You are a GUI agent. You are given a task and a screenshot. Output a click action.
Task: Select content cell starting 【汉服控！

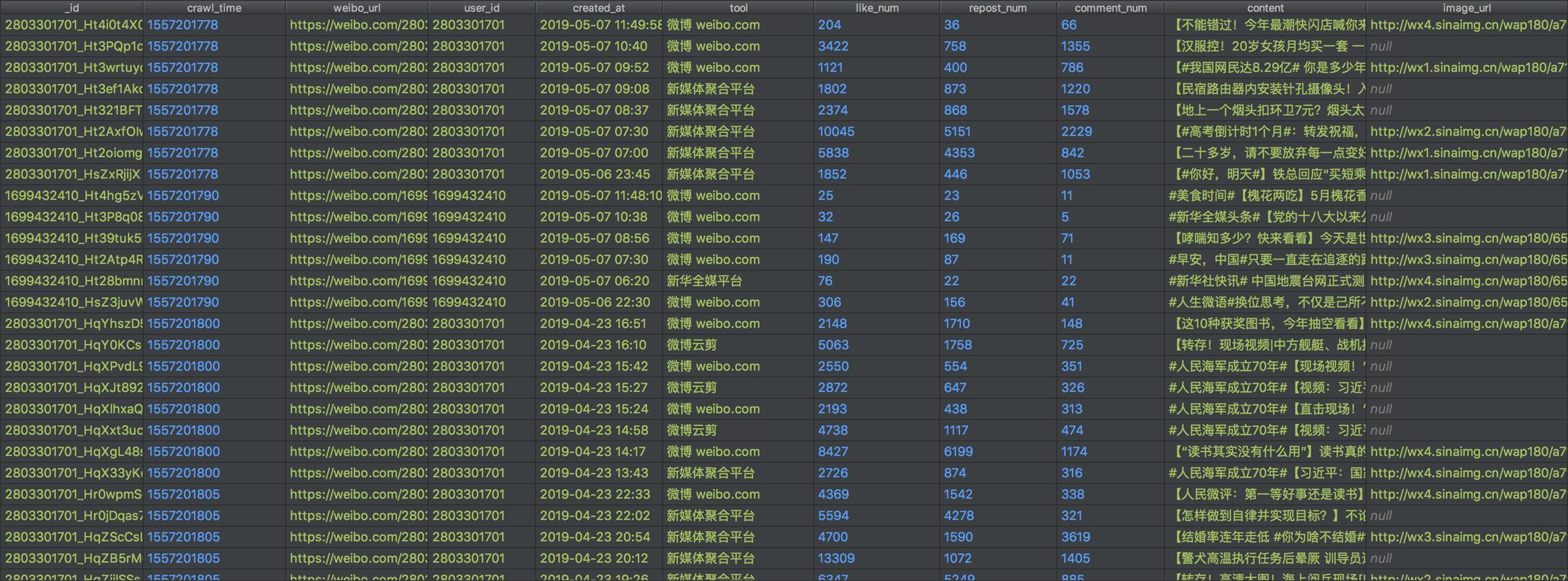tap(1265, 46)
